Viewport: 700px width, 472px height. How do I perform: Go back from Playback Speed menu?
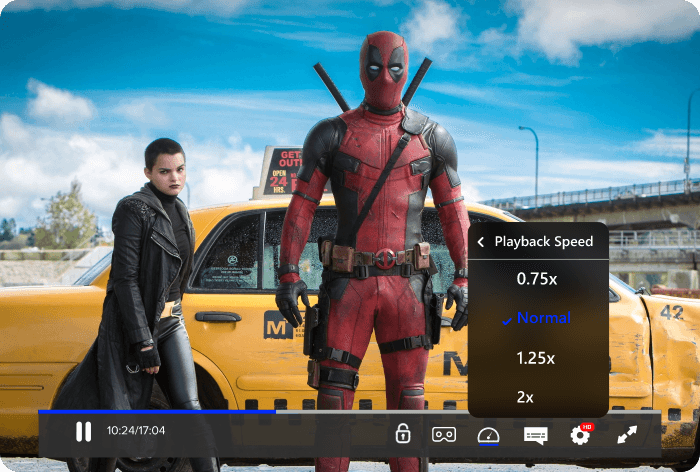pyautogui.click(x=481, y=242)
